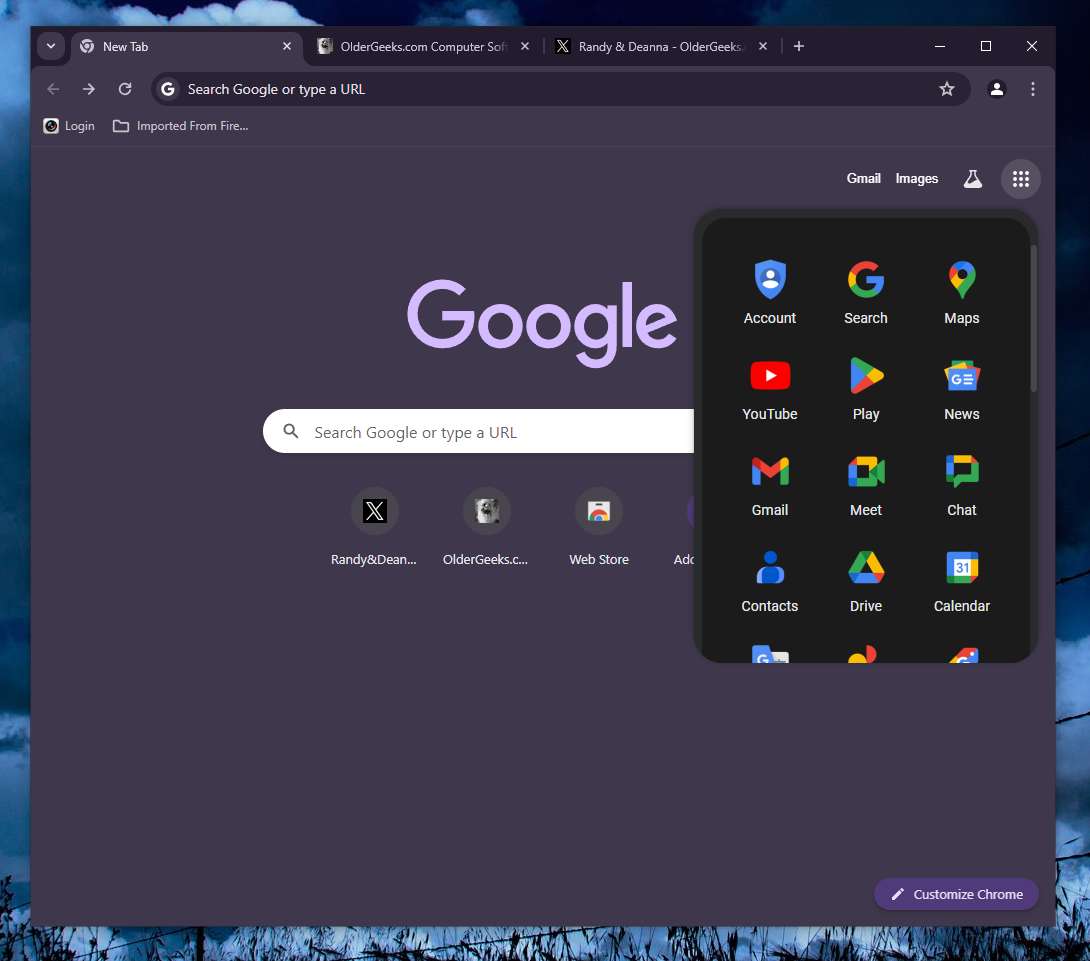Expand the tab search dropdown

click(51, 46)
